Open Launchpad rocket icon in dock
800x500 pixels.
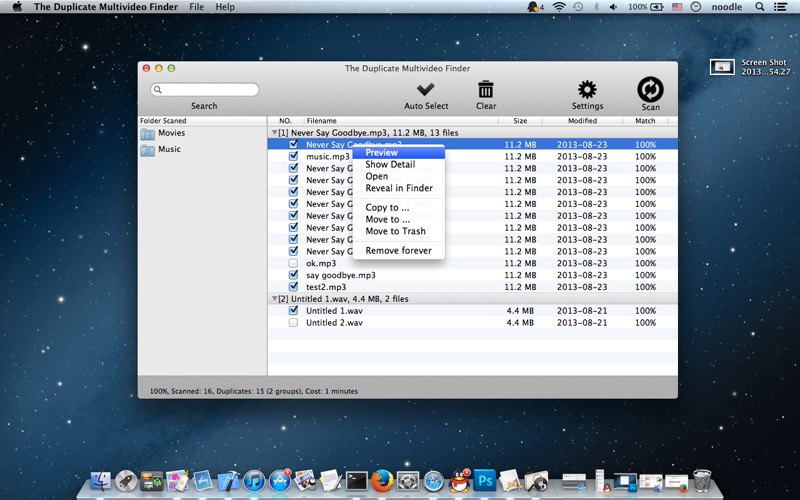126,481
